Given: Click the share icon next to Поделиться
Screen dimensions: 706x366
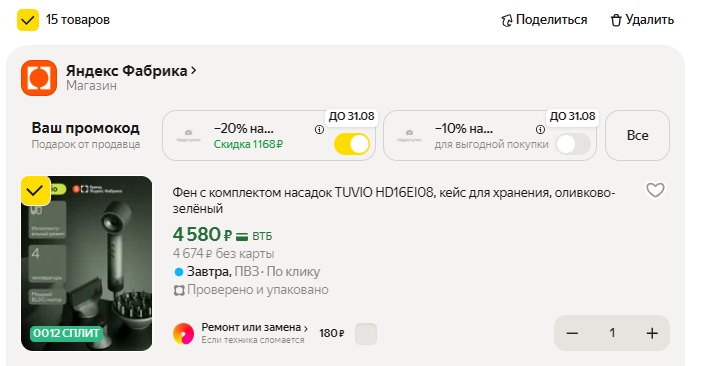Looking at the screenshot, I should pos(507,20).
